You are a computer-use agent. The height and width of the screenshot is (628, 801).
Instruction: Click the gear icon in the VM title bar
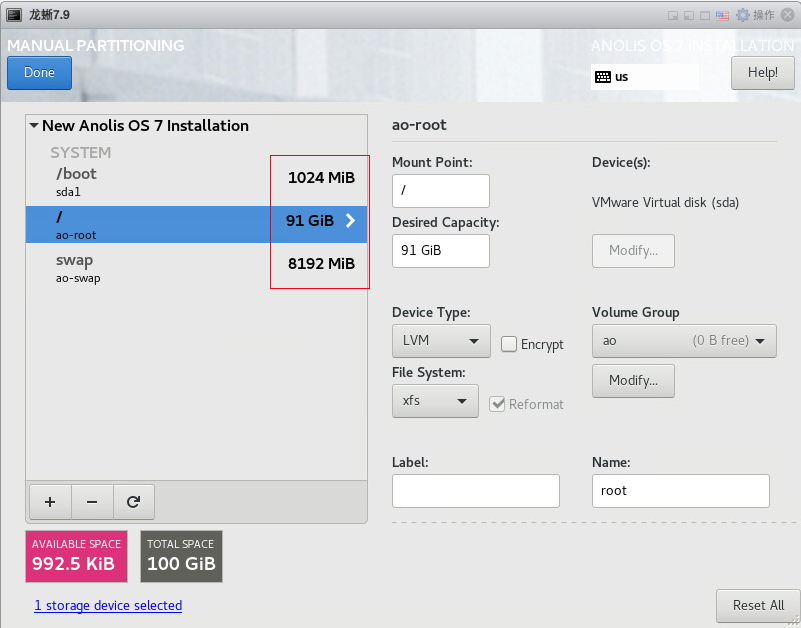point(742,15)
